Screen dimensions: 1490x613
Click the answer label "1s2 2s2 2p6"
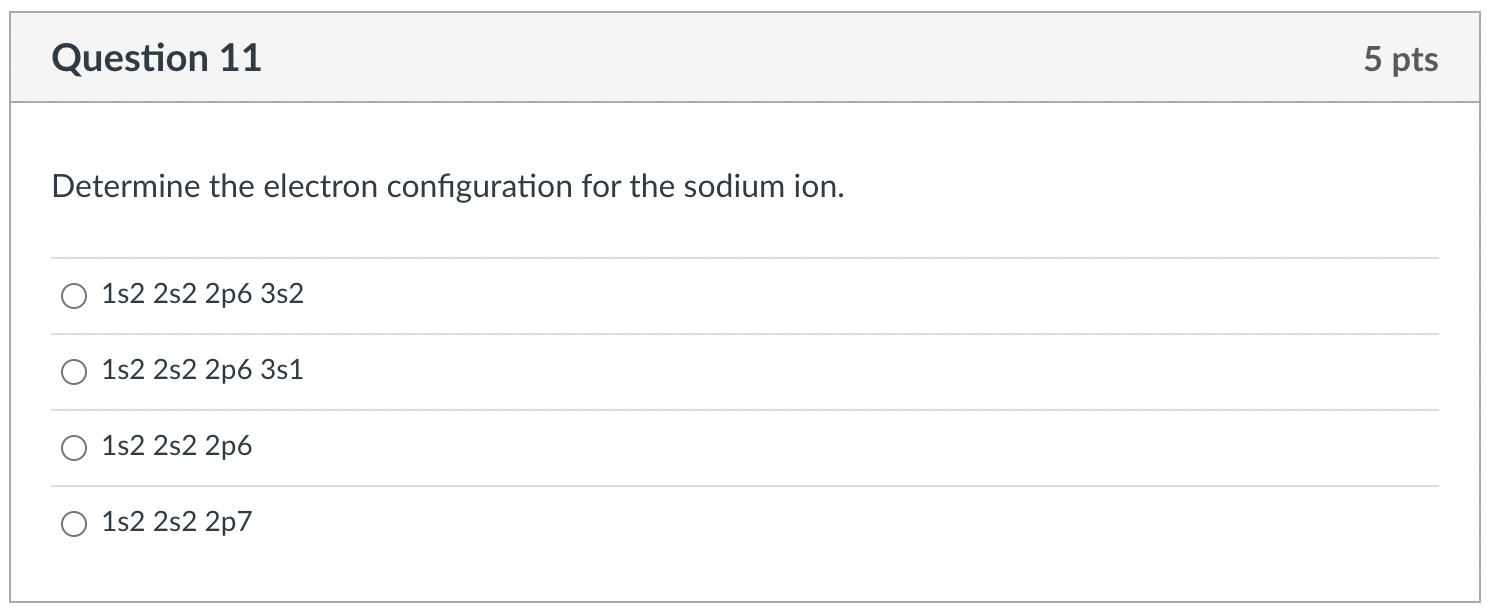[x=177, y=447]
